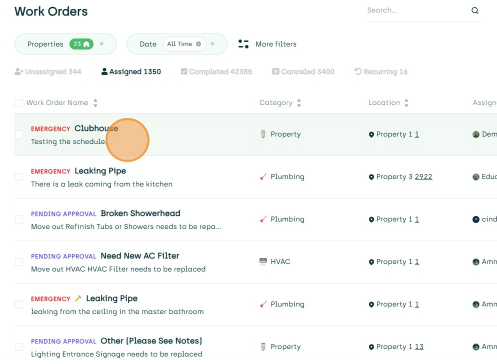Expand the Properties filter dropdown

click(102, 44)
